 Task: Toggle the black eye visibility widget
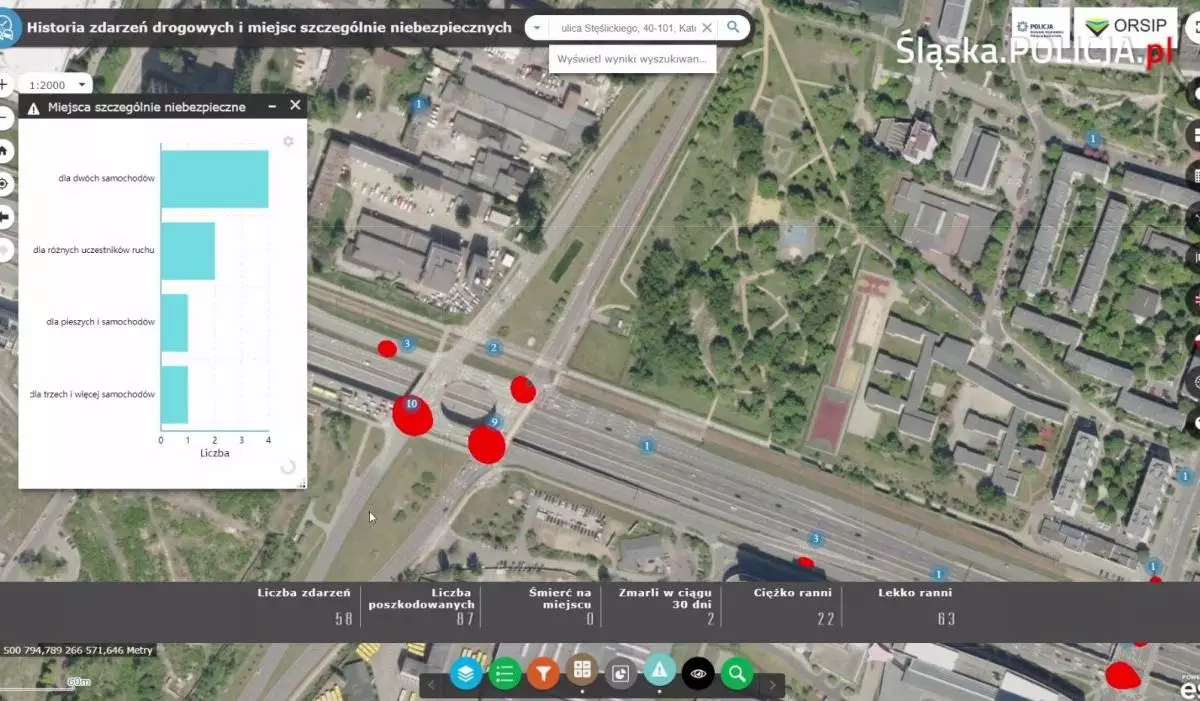pyautogui.click(x=698, y=673)
